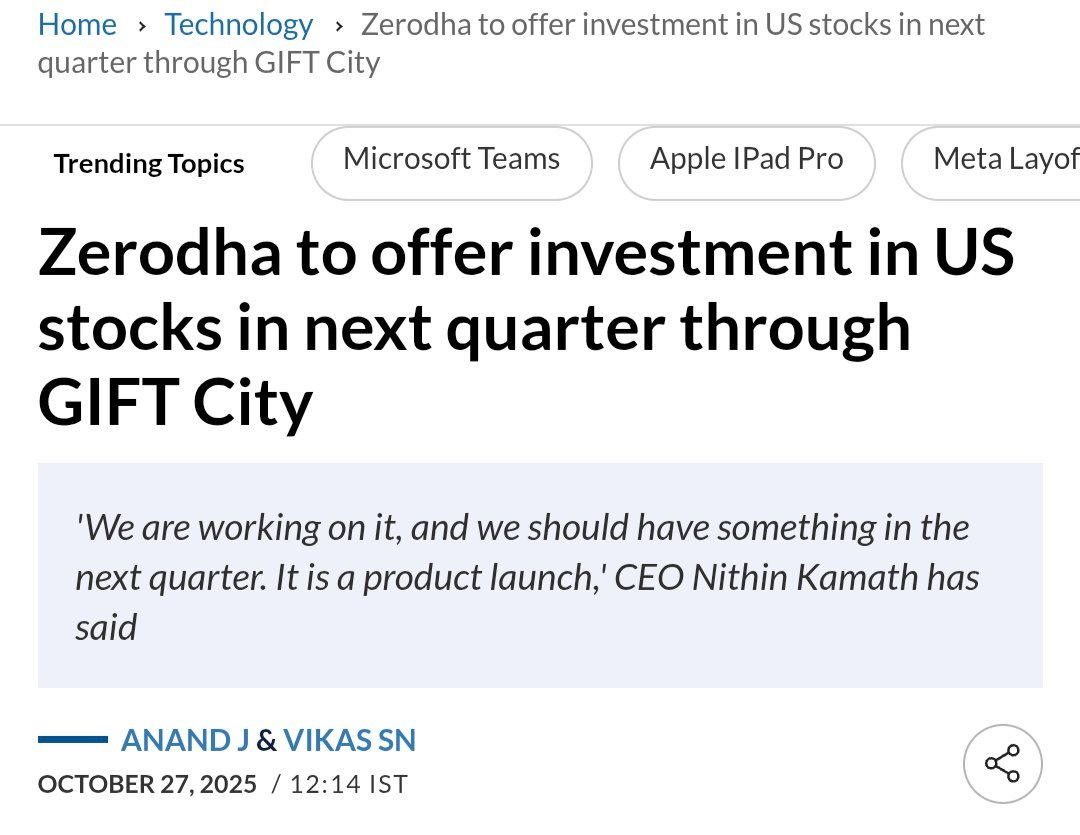
Task: Click the breadcrumb arrow after Home
Action: [141, 26]
